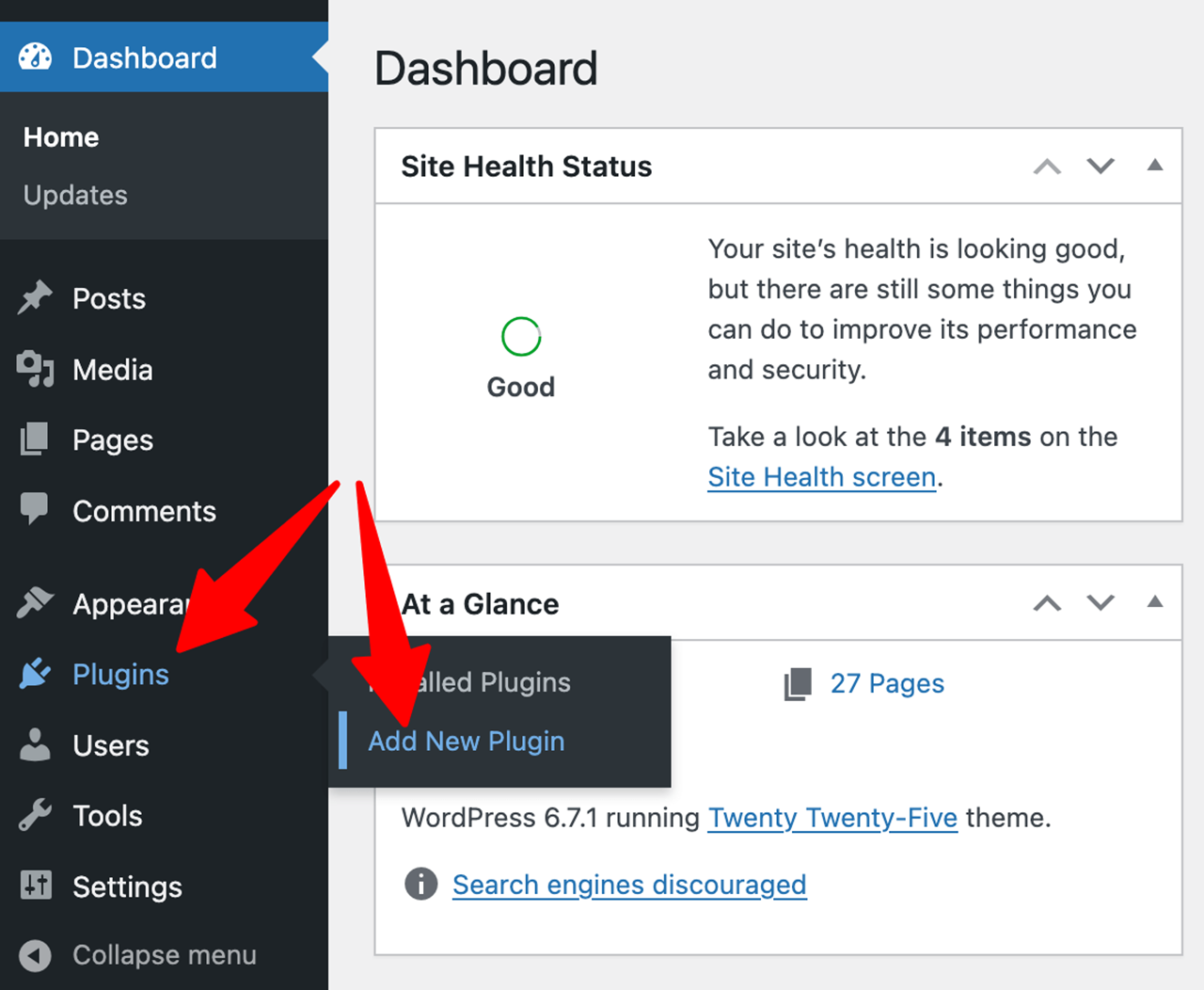Click the Comments speech bubble icon

point(36,509)
